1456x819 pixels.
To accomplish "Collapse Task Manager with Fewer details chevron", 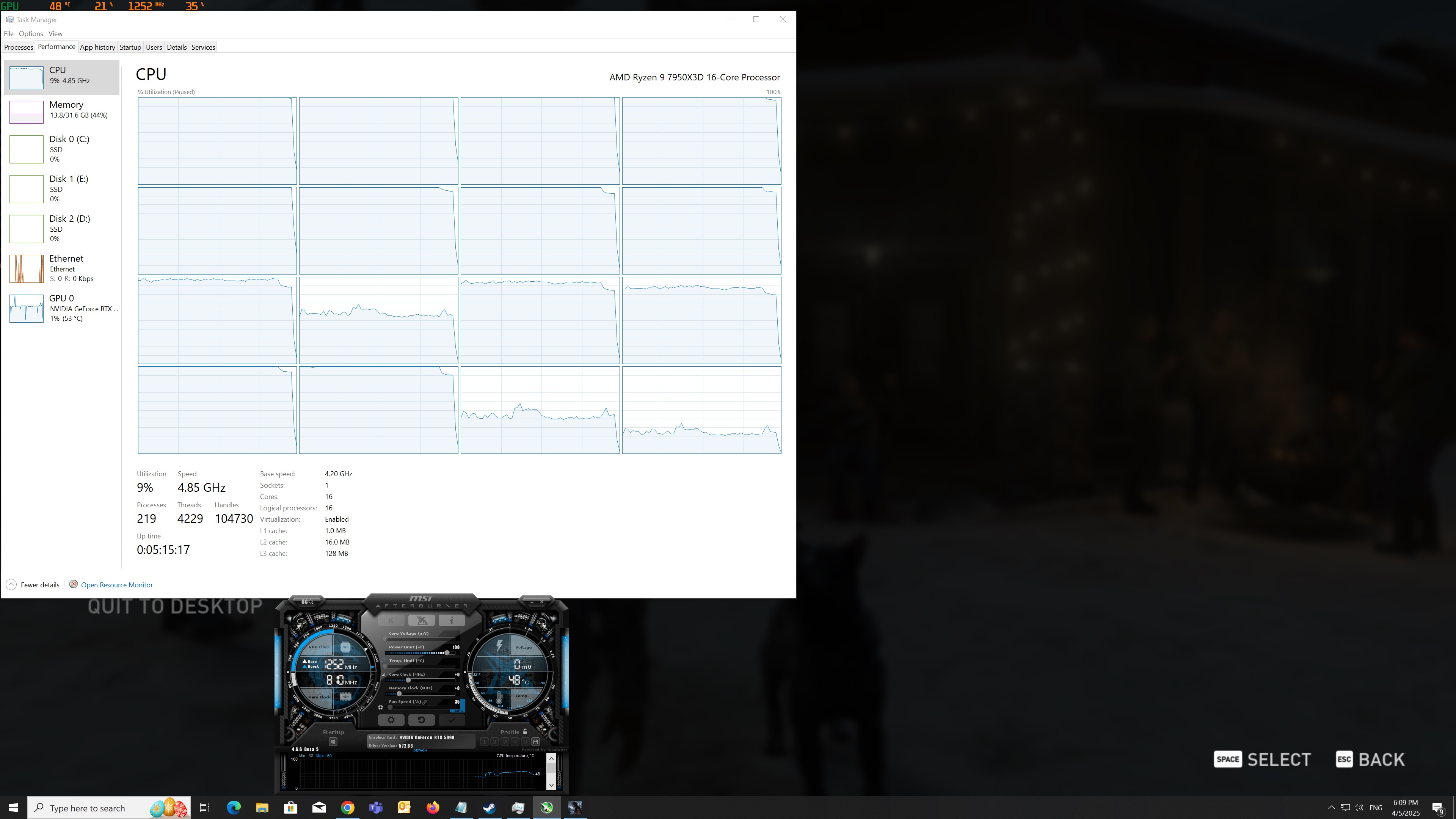I will [11, 584].
